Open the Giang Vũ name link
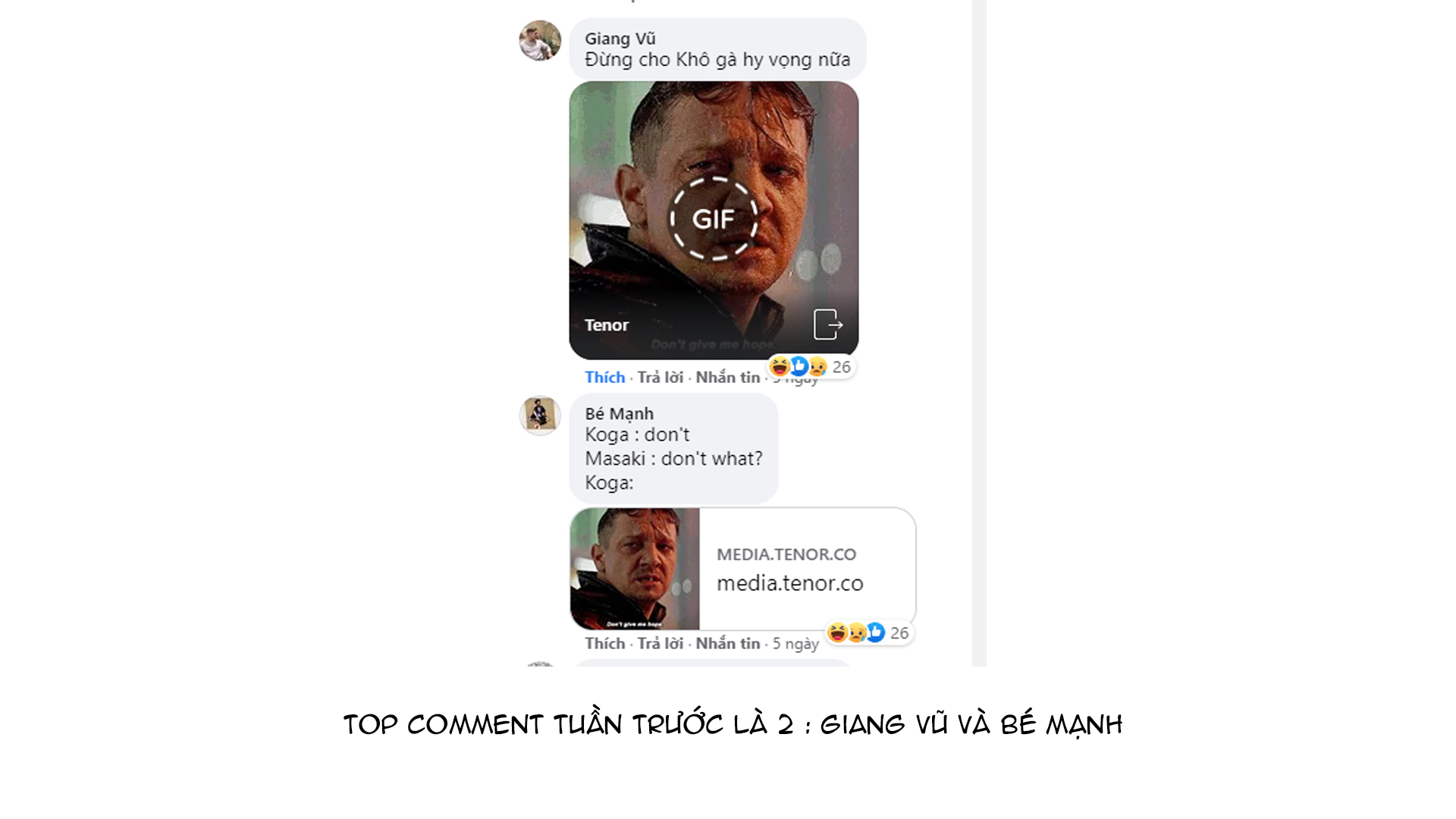Screen dimensions: 1456x819 coord(620,39)
